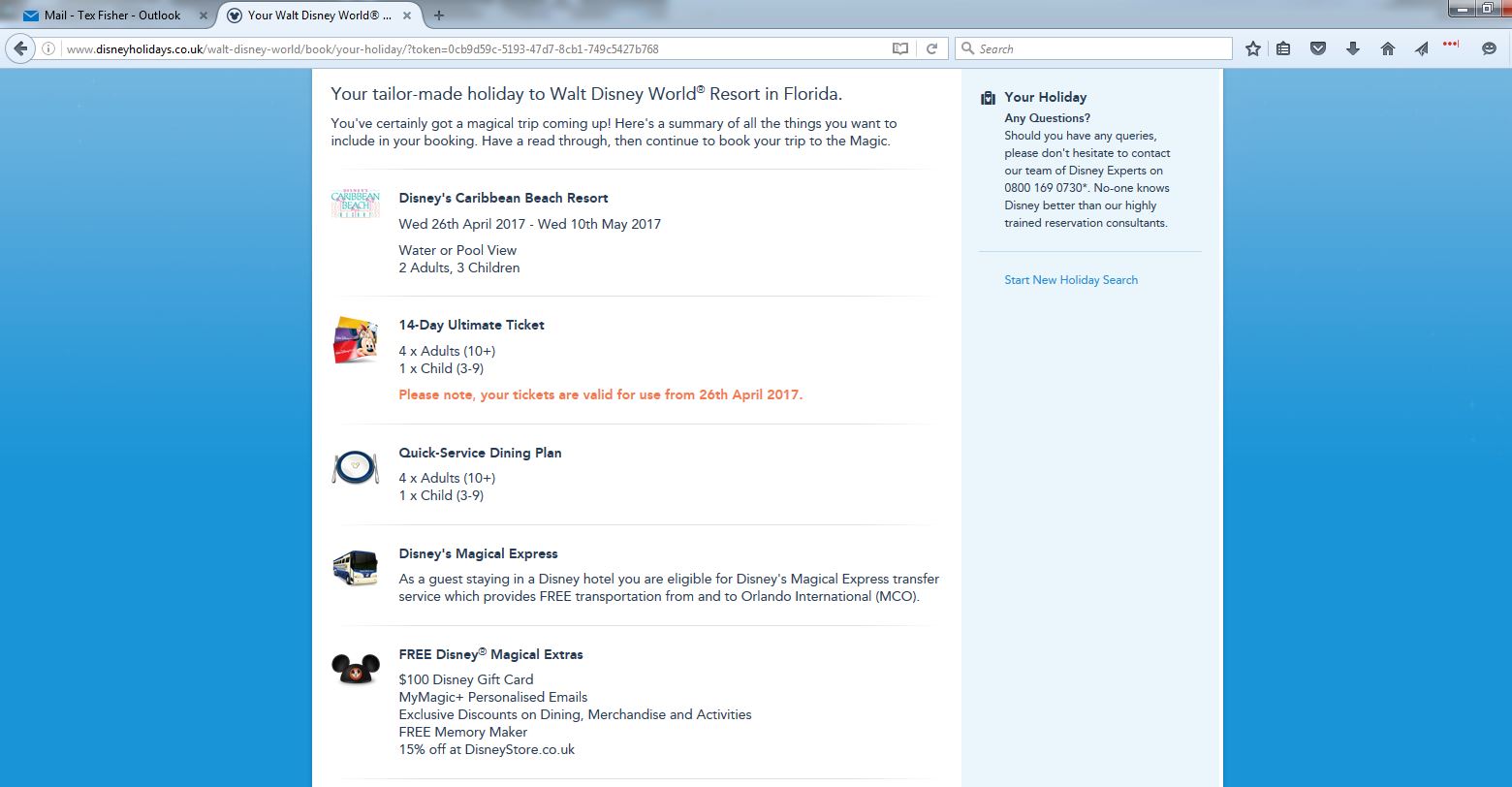1512x787 pixels.
Task: Click the Any Questions? sidebar label
Action: click(1048, 118)
